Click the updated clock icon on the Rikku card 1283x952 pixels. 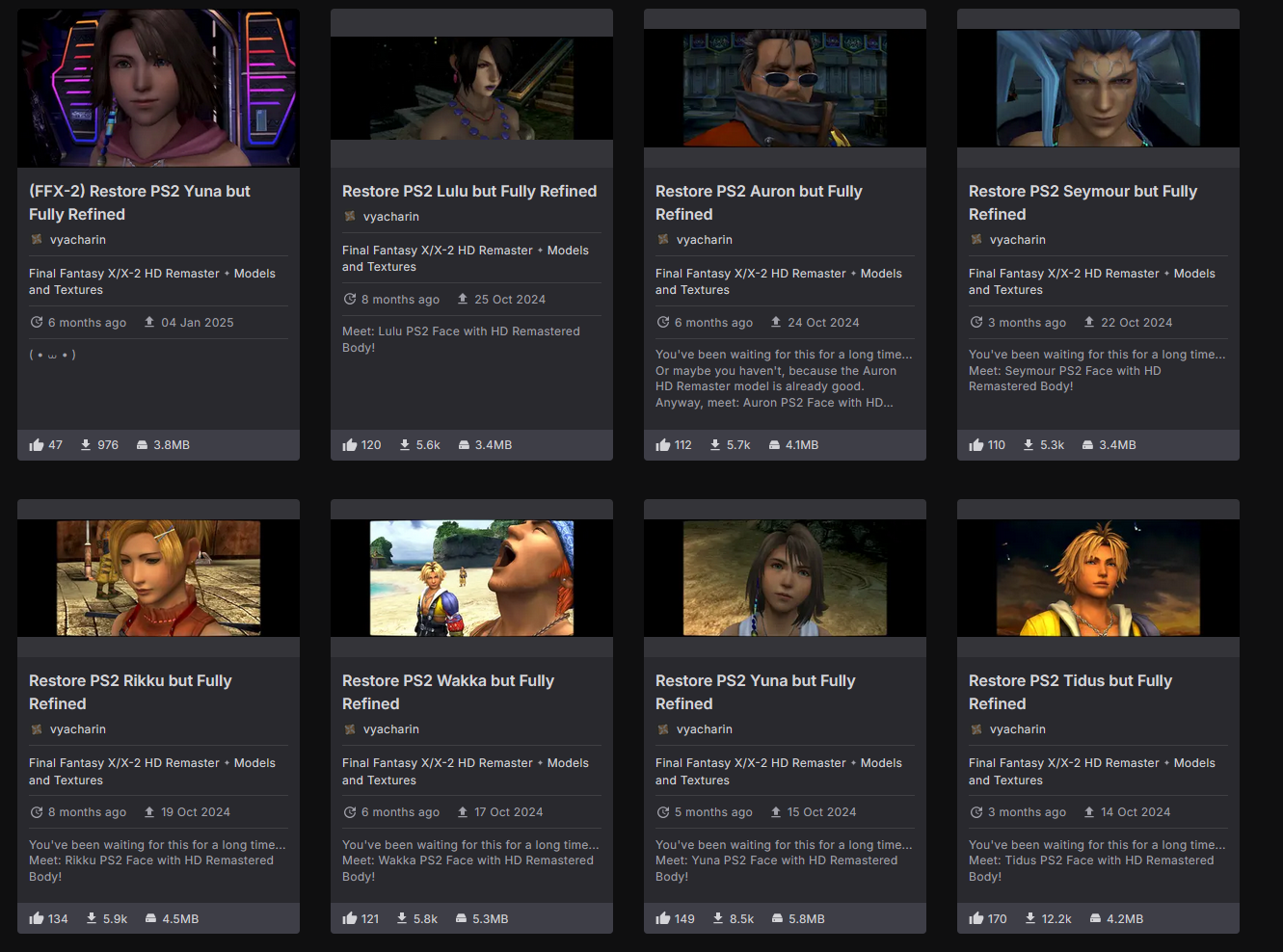click(37, 812)
